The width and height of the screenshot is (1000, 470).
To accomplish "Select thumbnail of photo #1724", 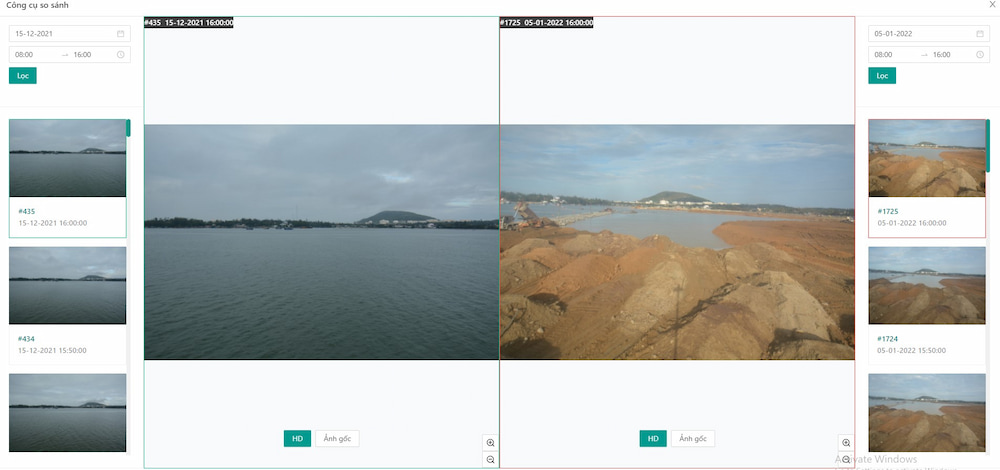I will tap(927, 286).
